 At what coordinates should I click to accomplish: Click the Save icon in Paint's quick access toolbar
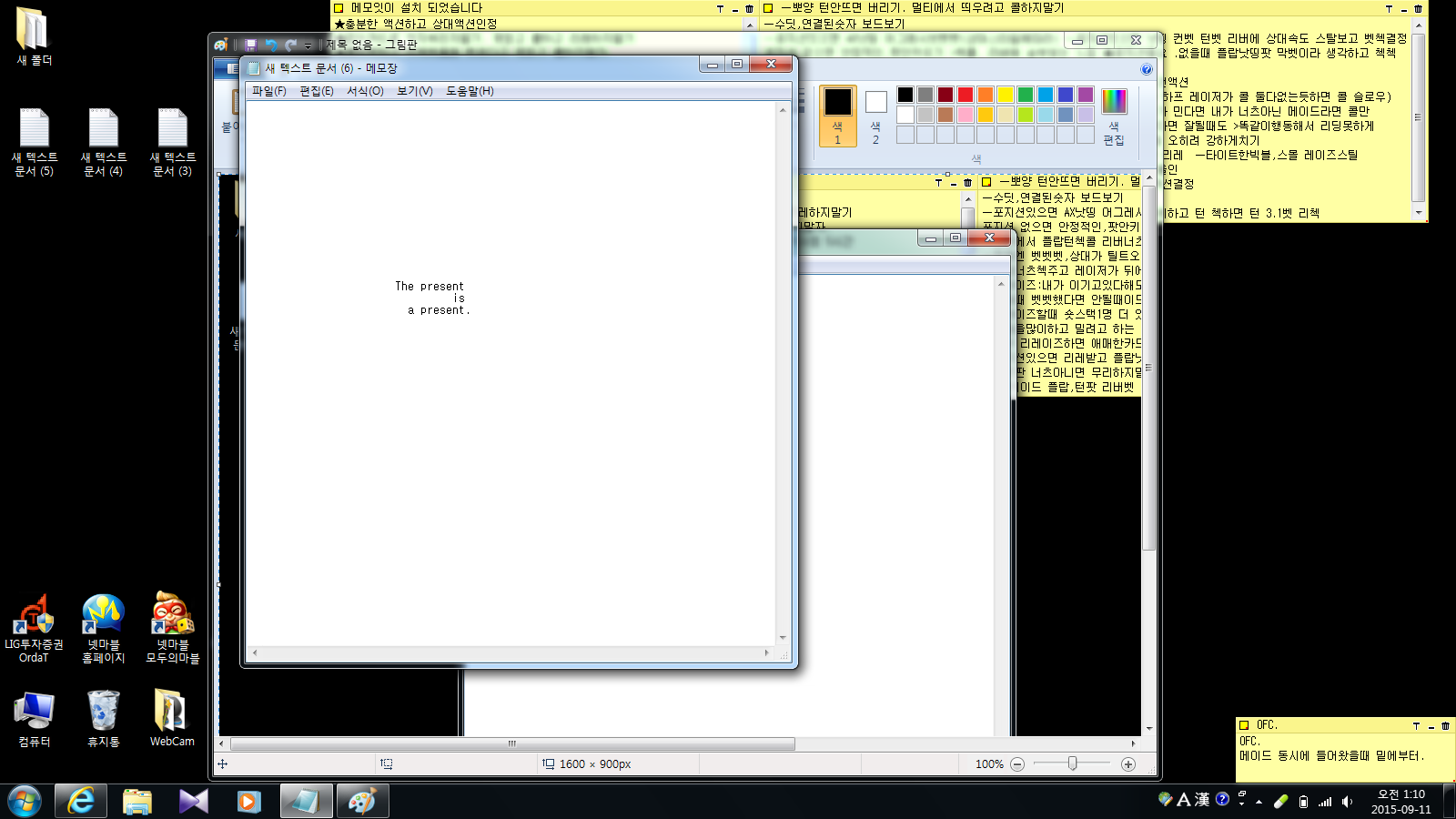250,45
